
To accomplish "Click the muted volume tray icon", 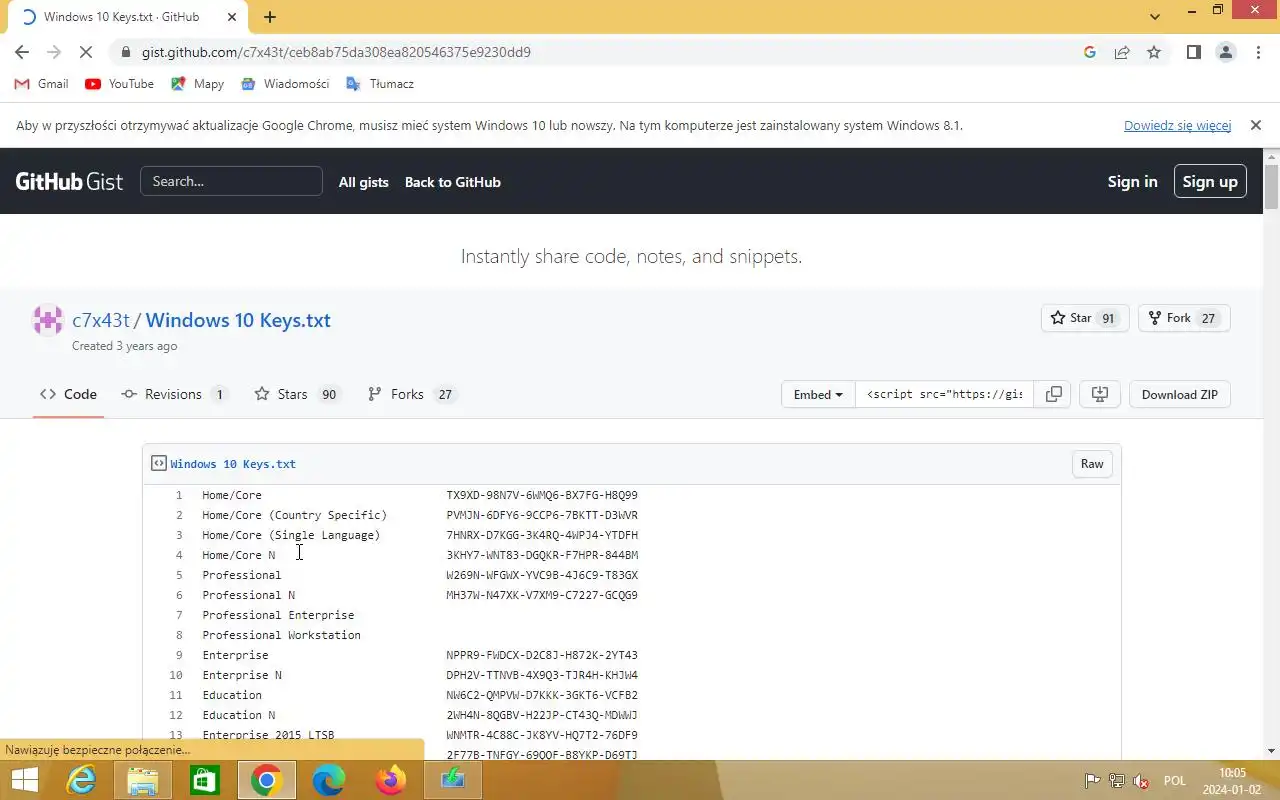I will (x=1141, y=781).
